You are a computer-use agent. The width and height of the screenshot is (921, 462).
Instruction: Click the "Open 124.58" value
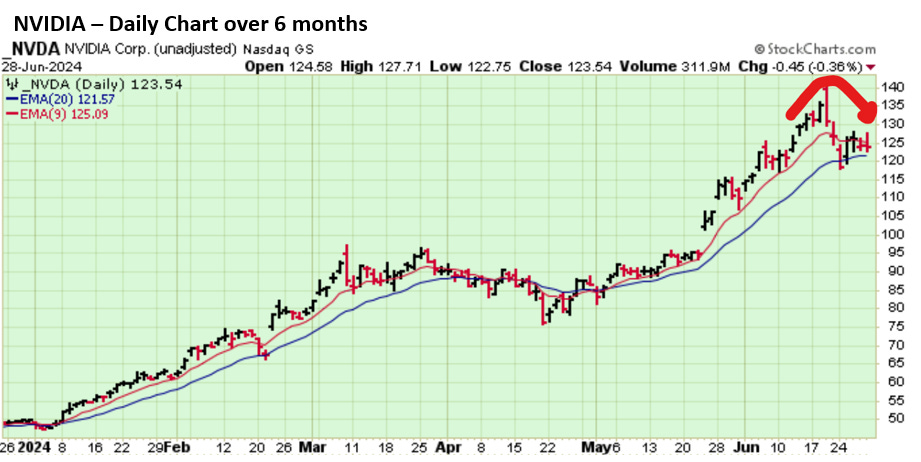coord(290,66)
